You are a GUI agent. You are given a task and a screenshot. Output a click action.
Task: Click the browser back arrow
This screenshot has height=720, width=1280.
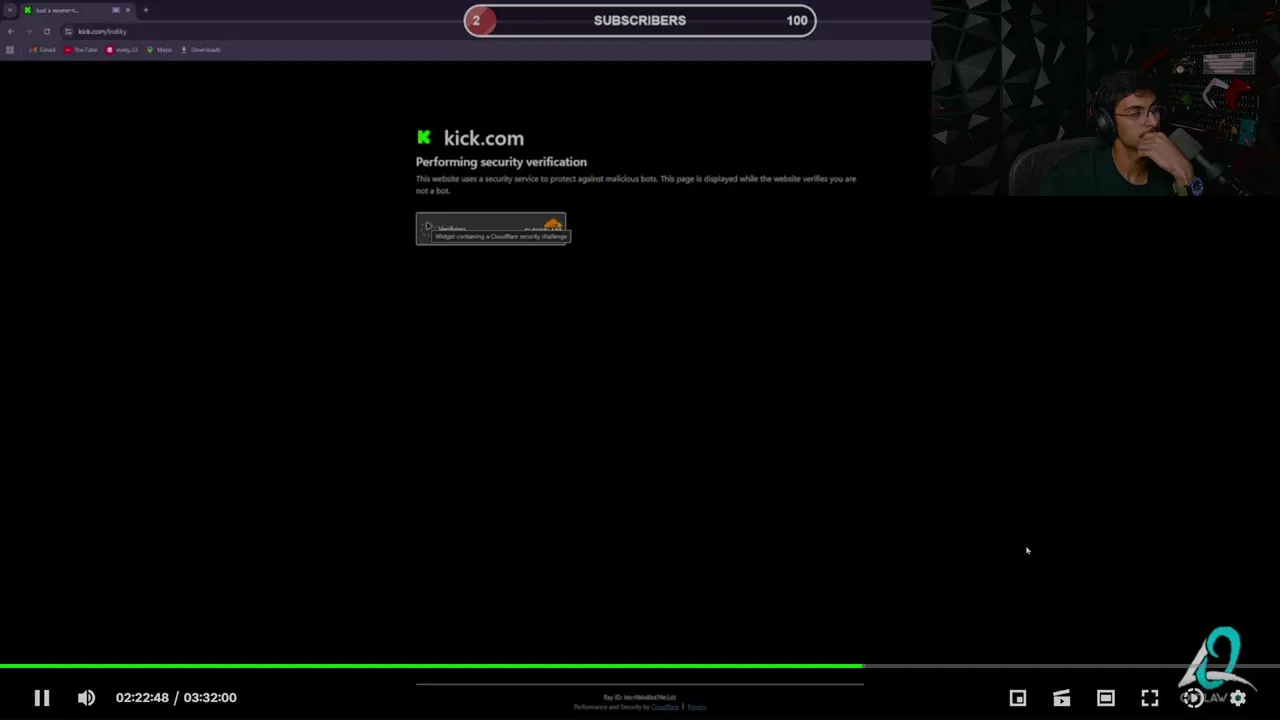(x=11, y=31)
